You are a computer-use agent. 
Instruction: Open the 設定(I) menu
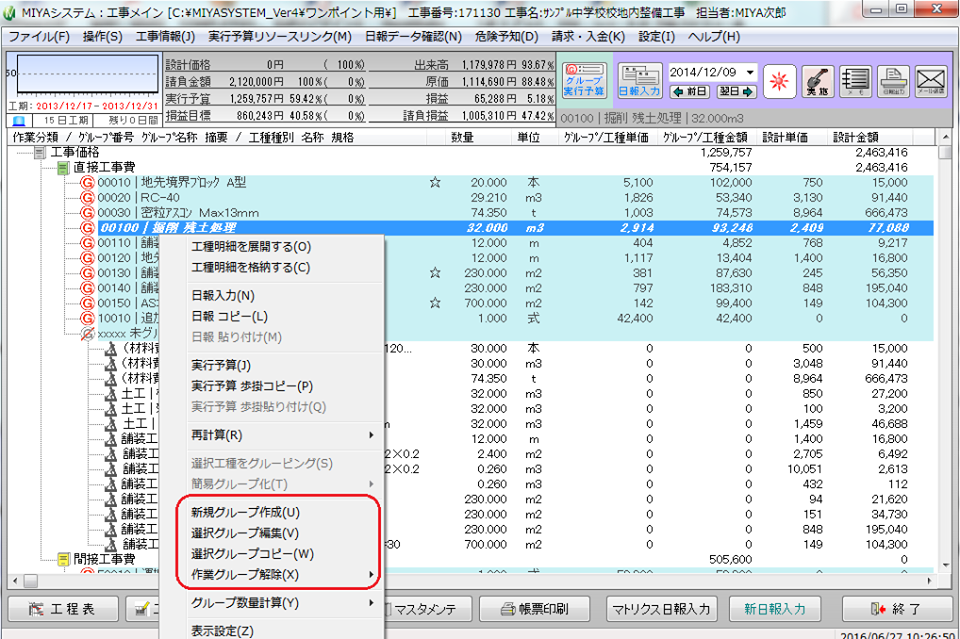coord(656,37)
